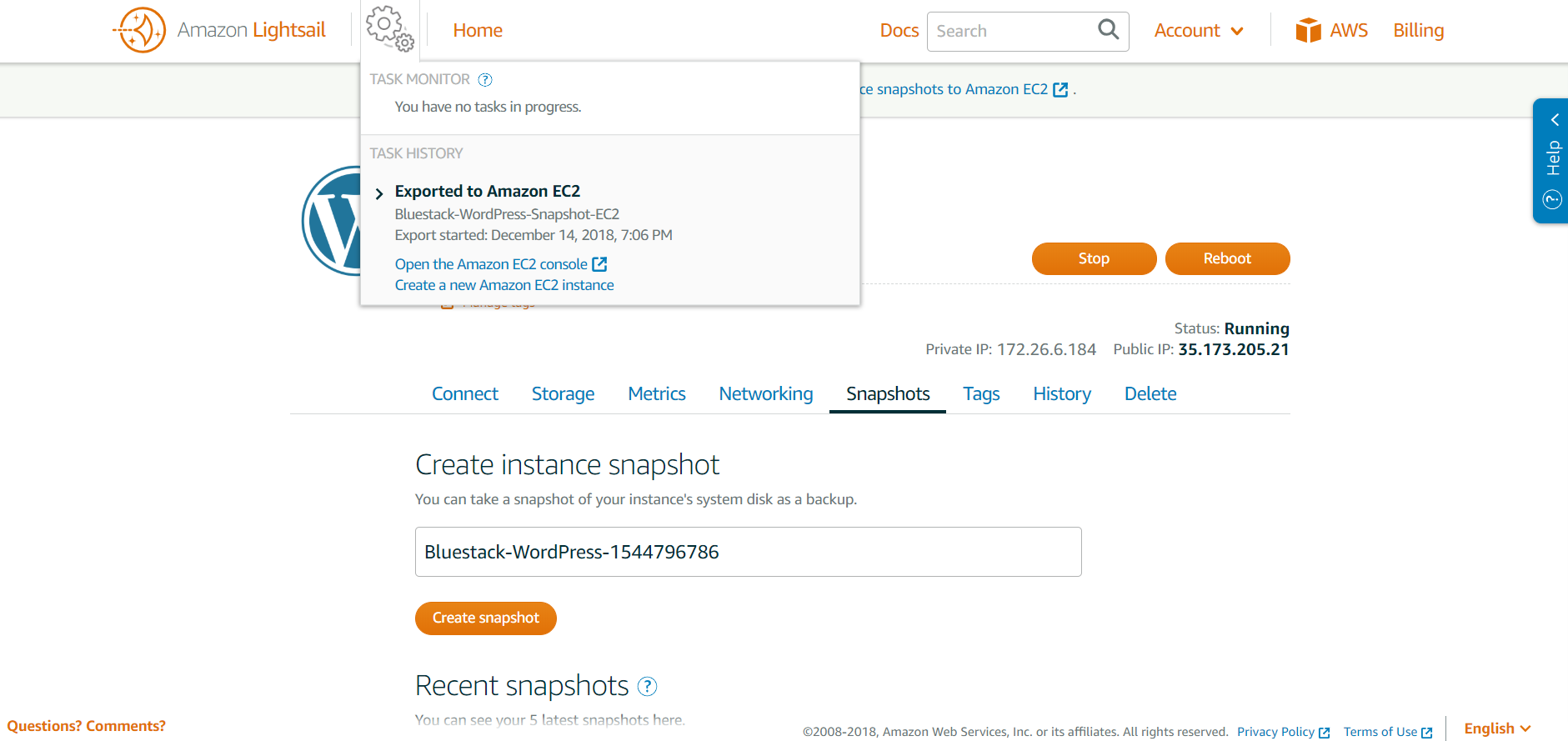This screenshot has width=1568, height=741.
Task: Click the Help panel smiley icon
Action: tap(1552, 199)
